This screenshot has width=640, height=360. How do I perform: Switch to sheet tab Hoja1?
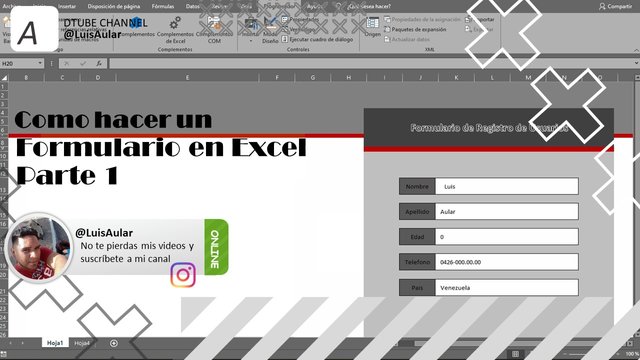click(x=55, y=343)
